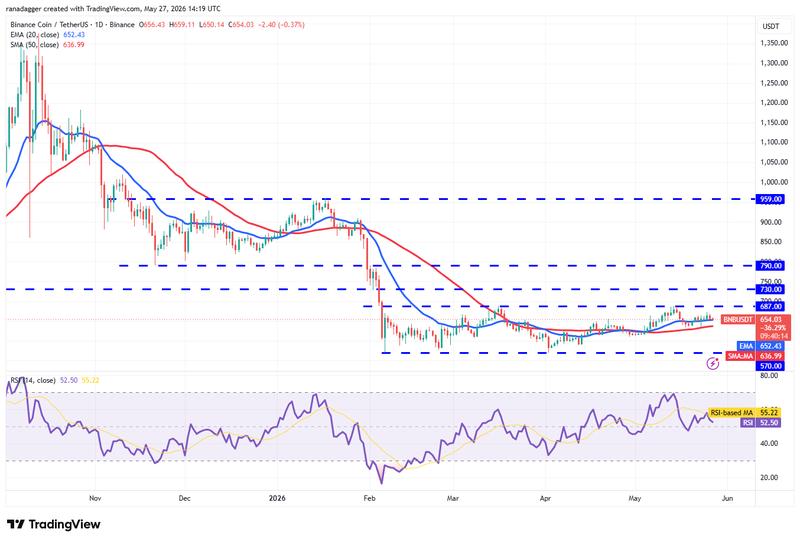Click the TradingView logo at bottom
This screenshot has height=542, width=800.
click(54, 524)
